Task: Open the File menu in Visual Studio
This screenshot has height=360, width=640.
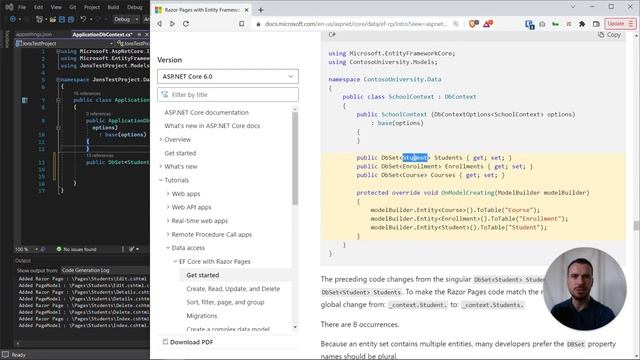Action: [22, 7]
